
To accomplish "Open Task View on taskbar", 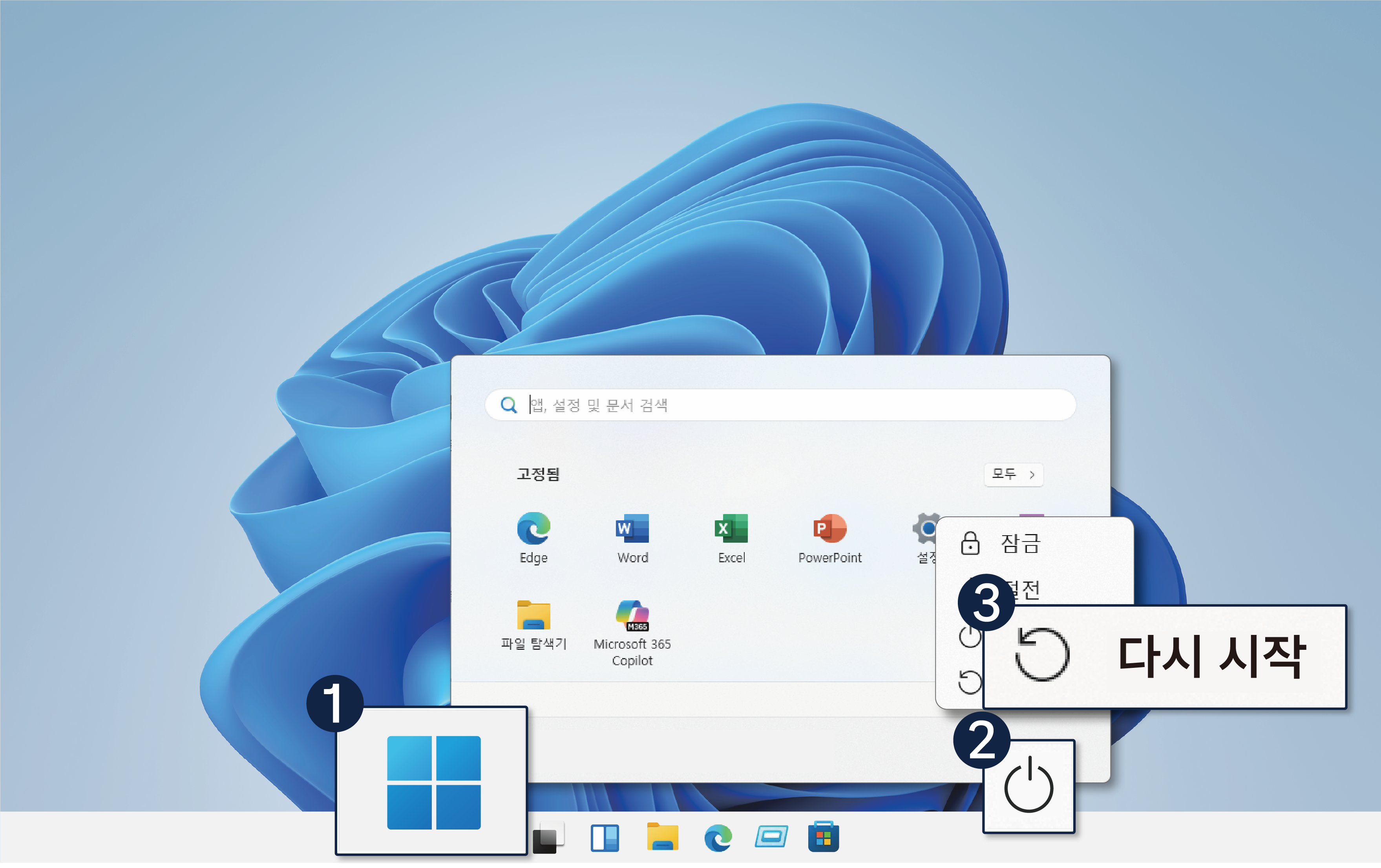I will [x=548, y=838].
